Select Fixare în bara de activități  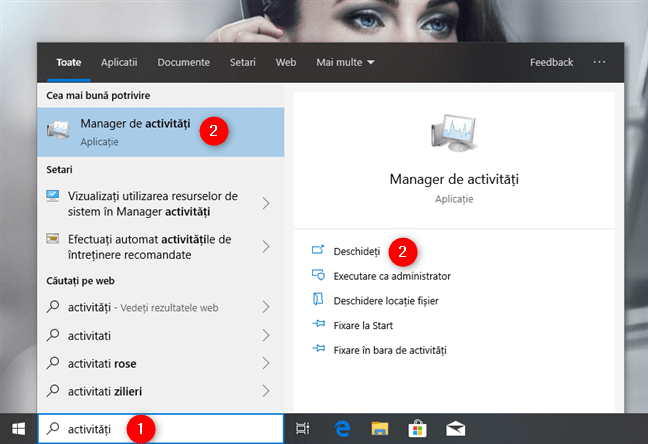tap(390, 350)
